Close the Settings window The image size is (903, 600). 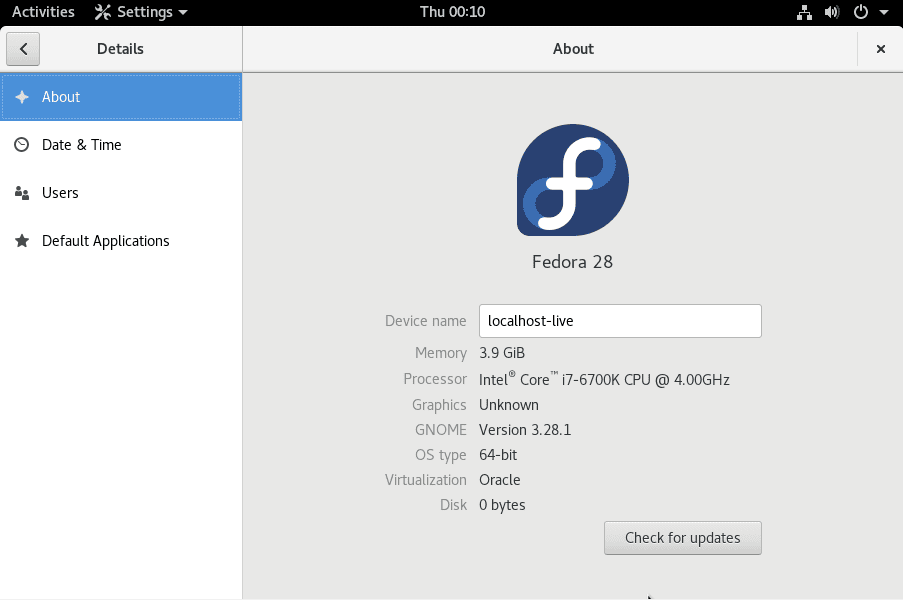pos(881,49)
